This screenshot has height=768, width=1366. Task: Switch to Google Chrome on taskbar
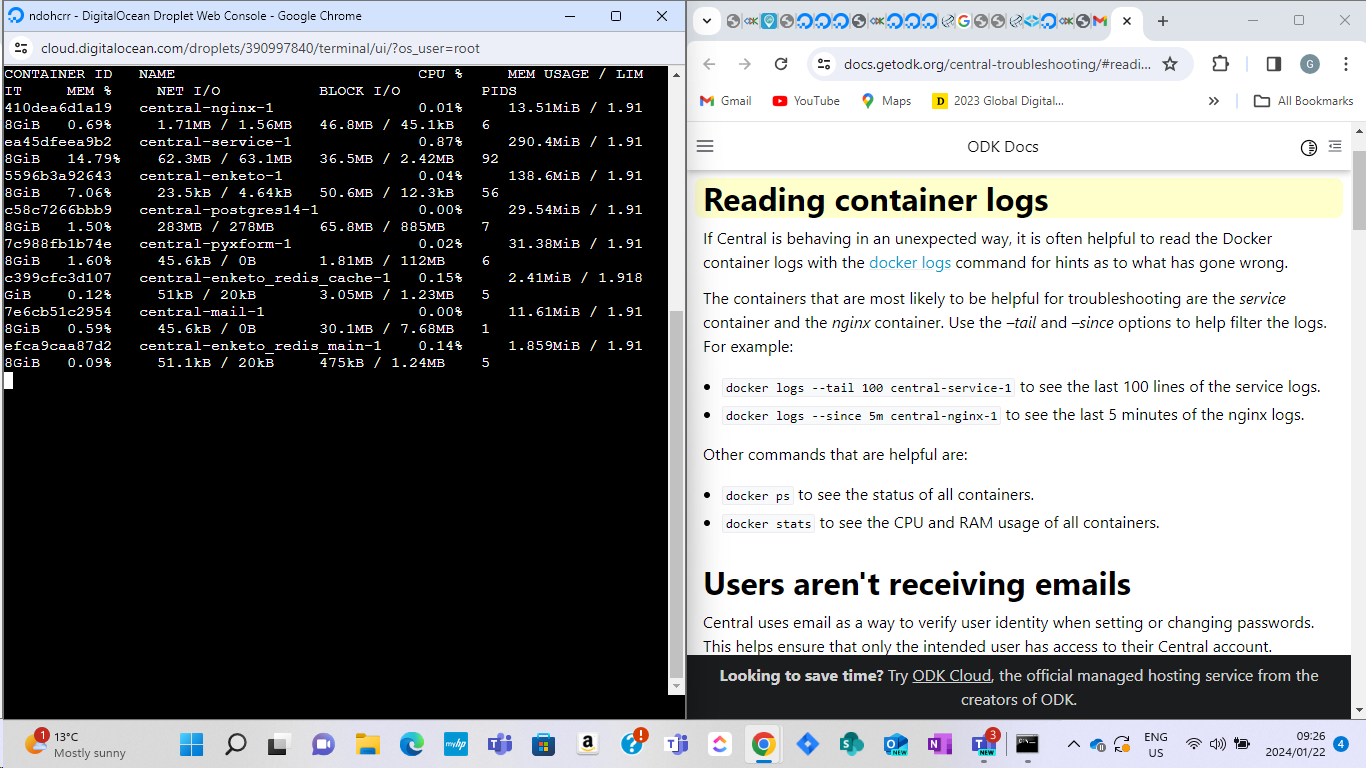[763, 744]
